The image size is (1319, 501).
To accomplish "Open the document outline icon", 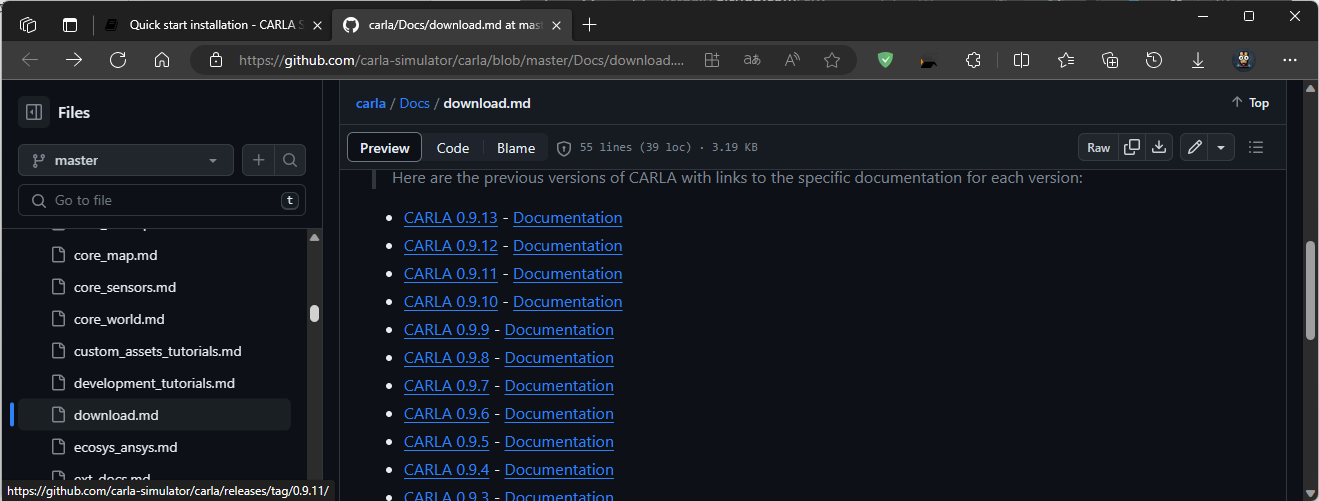I will click(1257, 148).
